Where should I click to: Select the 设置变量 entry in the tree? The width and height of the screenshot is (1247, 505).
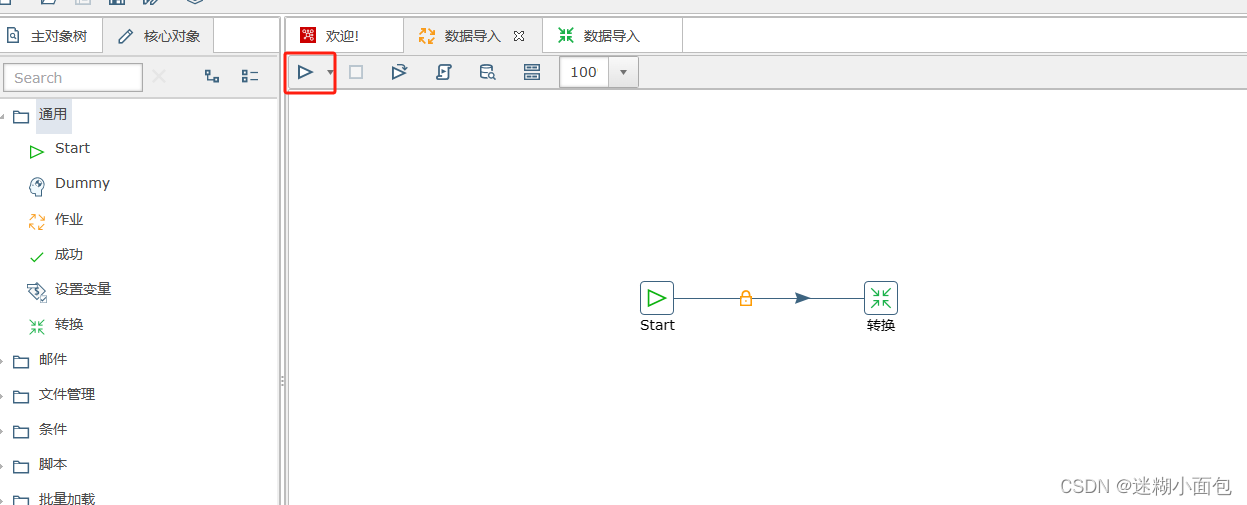[83, 289]
